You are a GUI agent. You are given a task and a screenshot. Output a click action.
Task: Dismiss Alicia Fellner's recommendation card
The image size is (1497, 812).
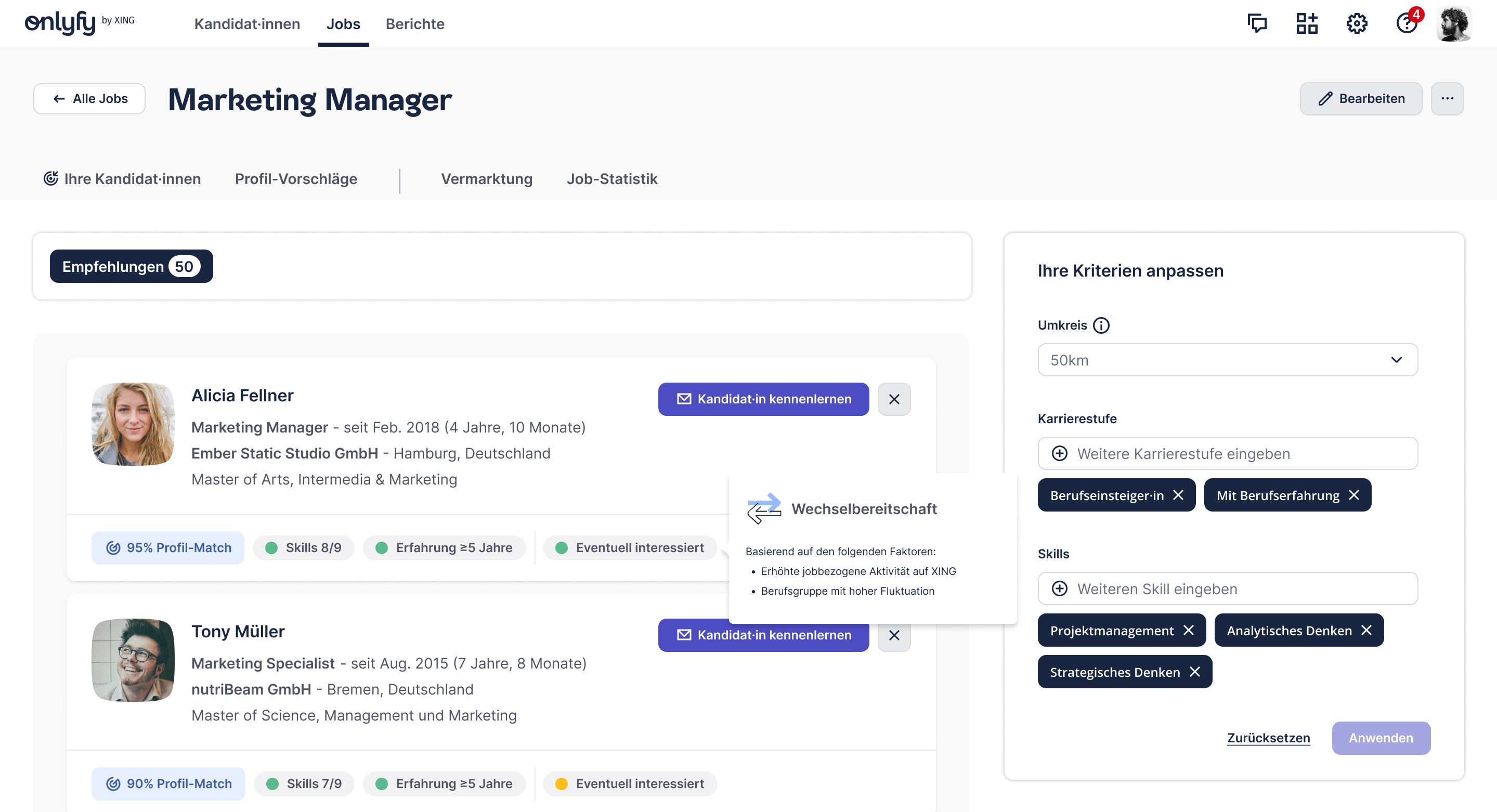coord(894,399)
